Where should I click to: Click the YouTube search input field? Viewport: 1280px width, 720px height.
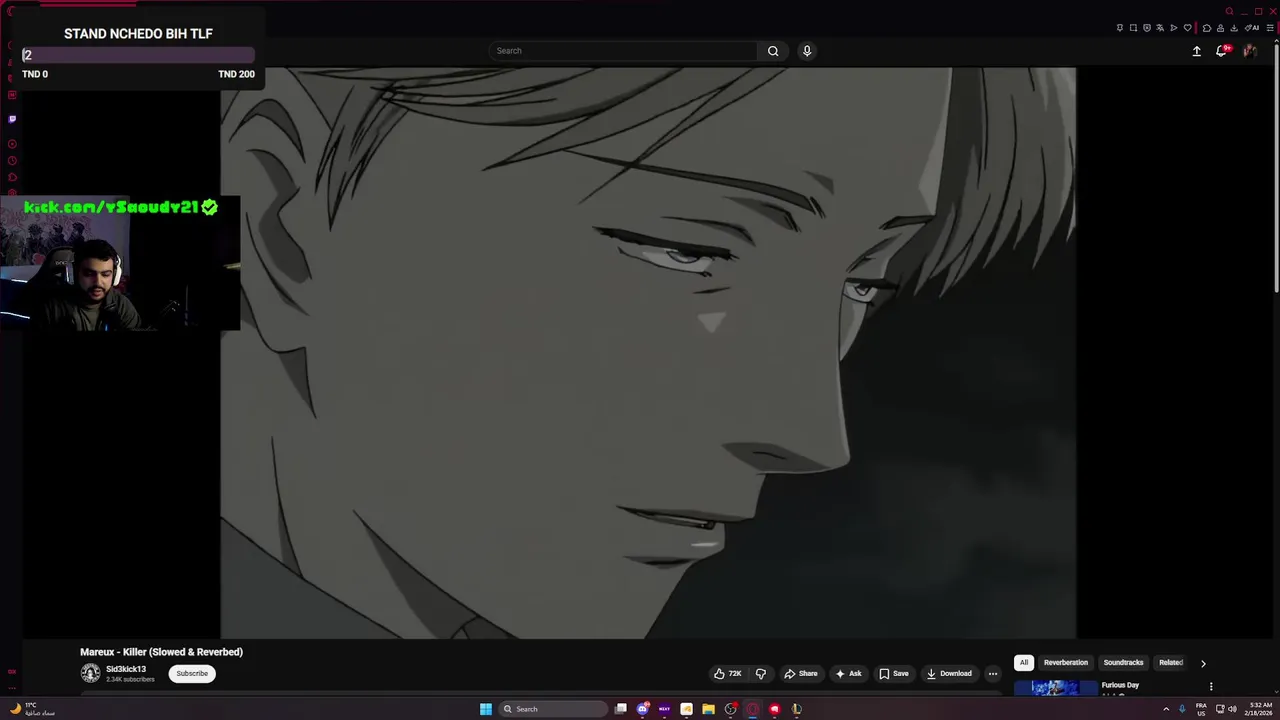coord(625,51)
